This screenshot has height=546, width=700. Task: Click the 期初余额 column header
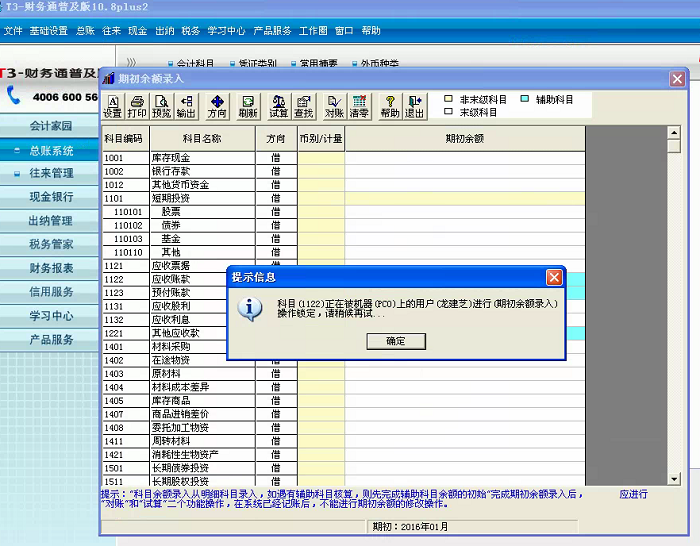point(465,139)
